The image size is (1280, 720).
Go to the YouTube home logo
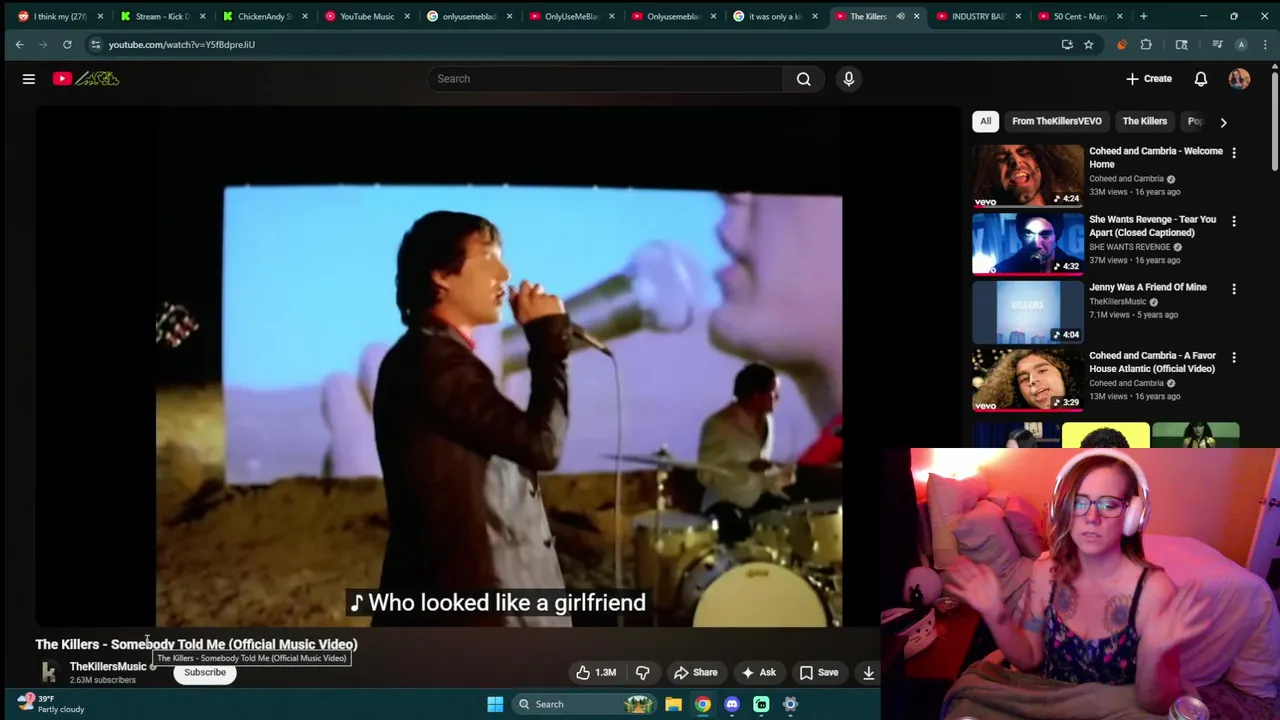tap(86, 79)
